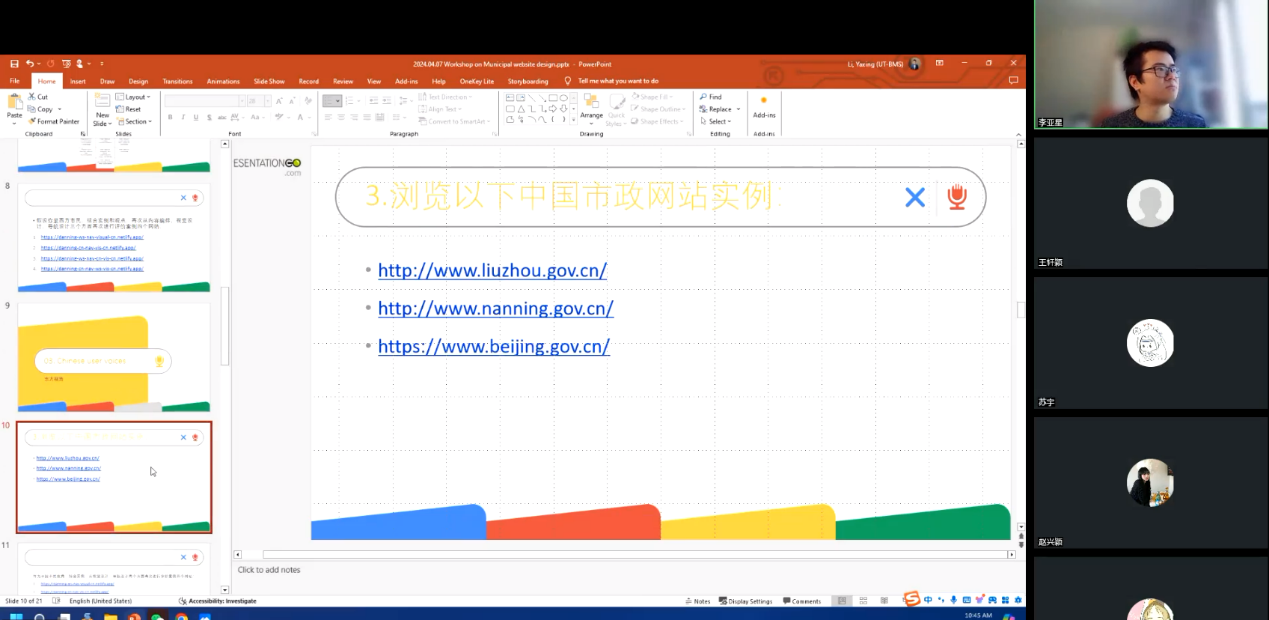The height and width of the screenshot is (620, 1269).
Task: Click the Save icon in the quick access toolbar
Action: click(x=14, y=64)
